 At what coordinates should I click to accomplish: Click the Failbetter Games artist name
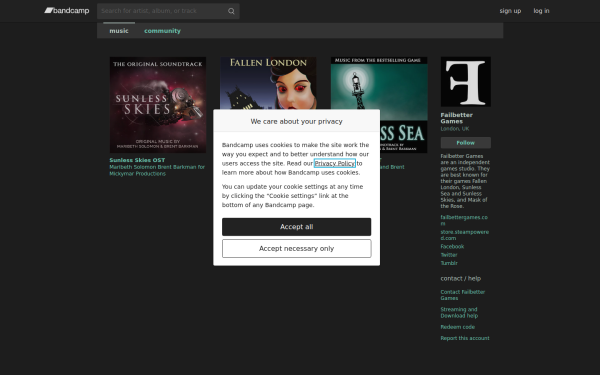[x=456, y=118]
